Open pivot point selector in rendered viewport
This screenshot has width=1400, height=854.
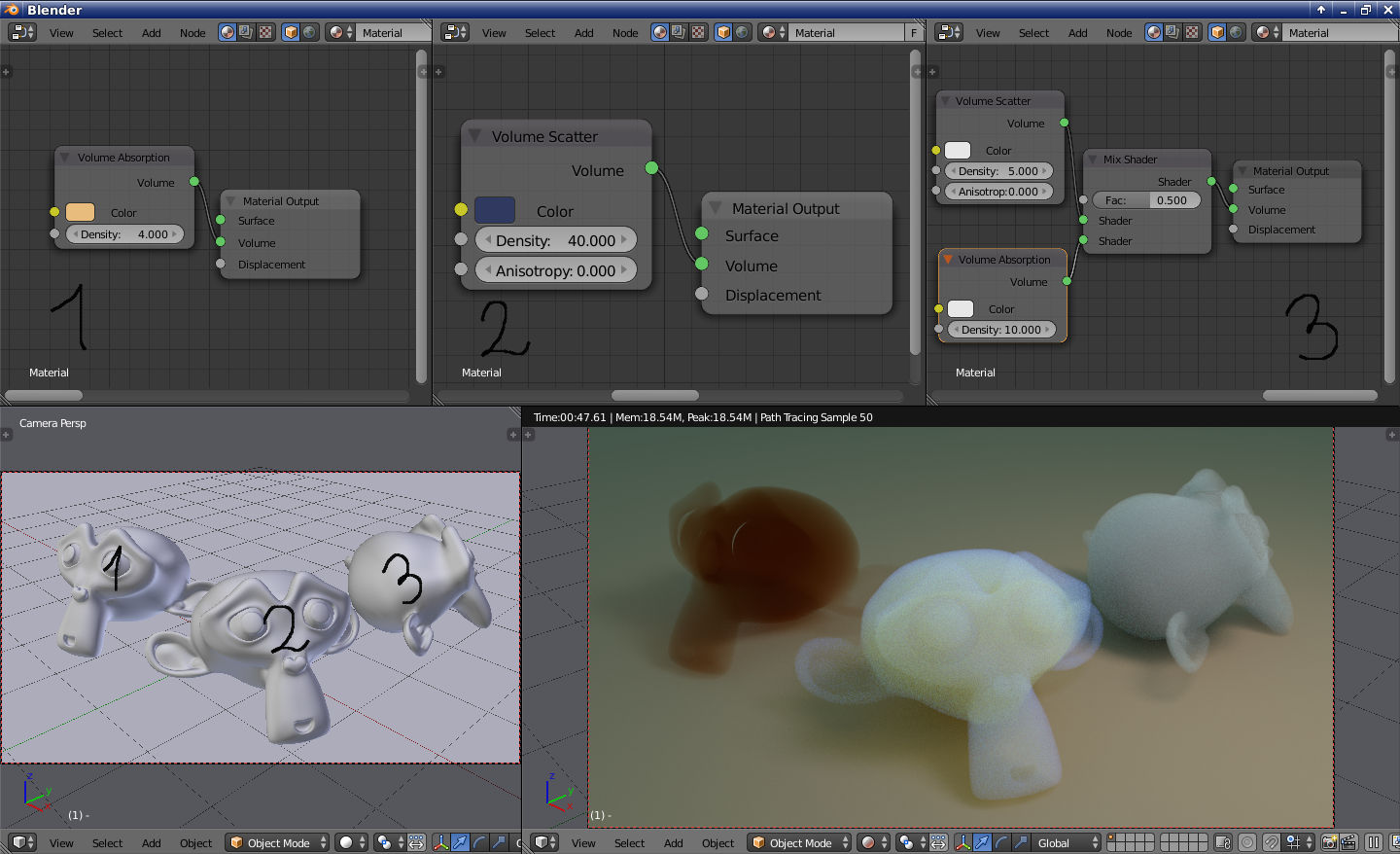tap(912, 842)
